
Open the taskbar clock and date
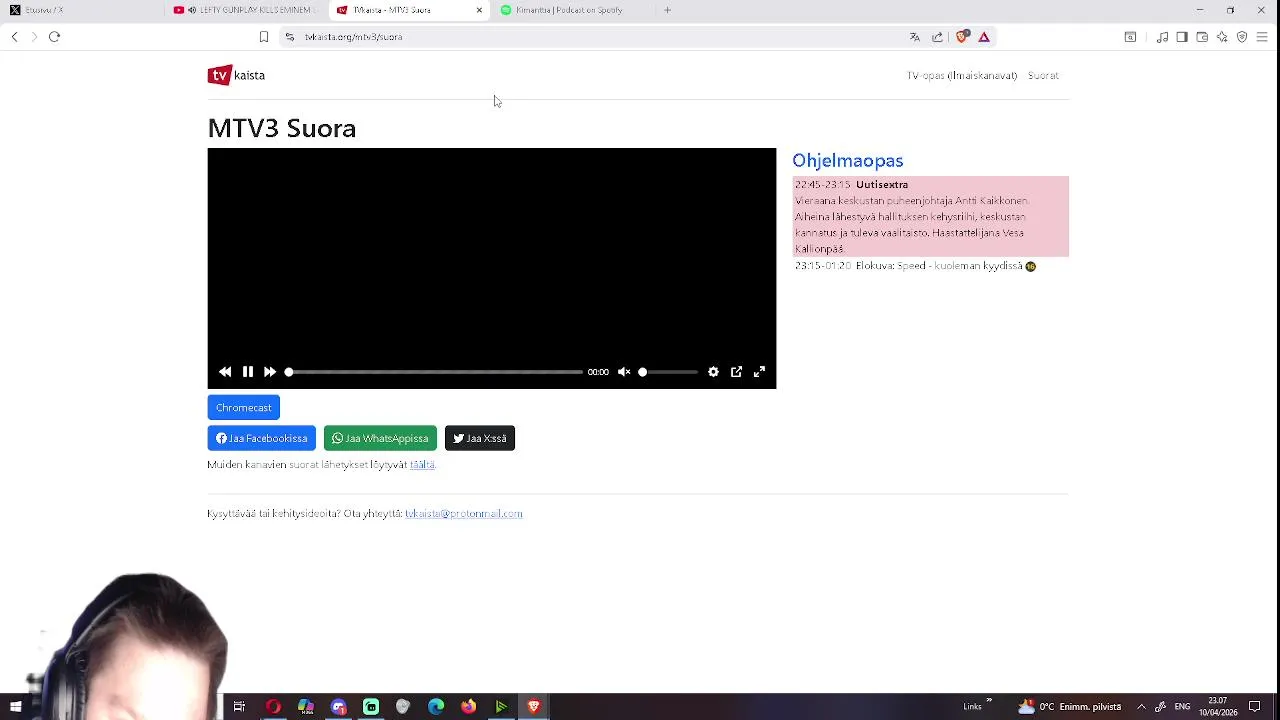click(x=1218, y=707)
